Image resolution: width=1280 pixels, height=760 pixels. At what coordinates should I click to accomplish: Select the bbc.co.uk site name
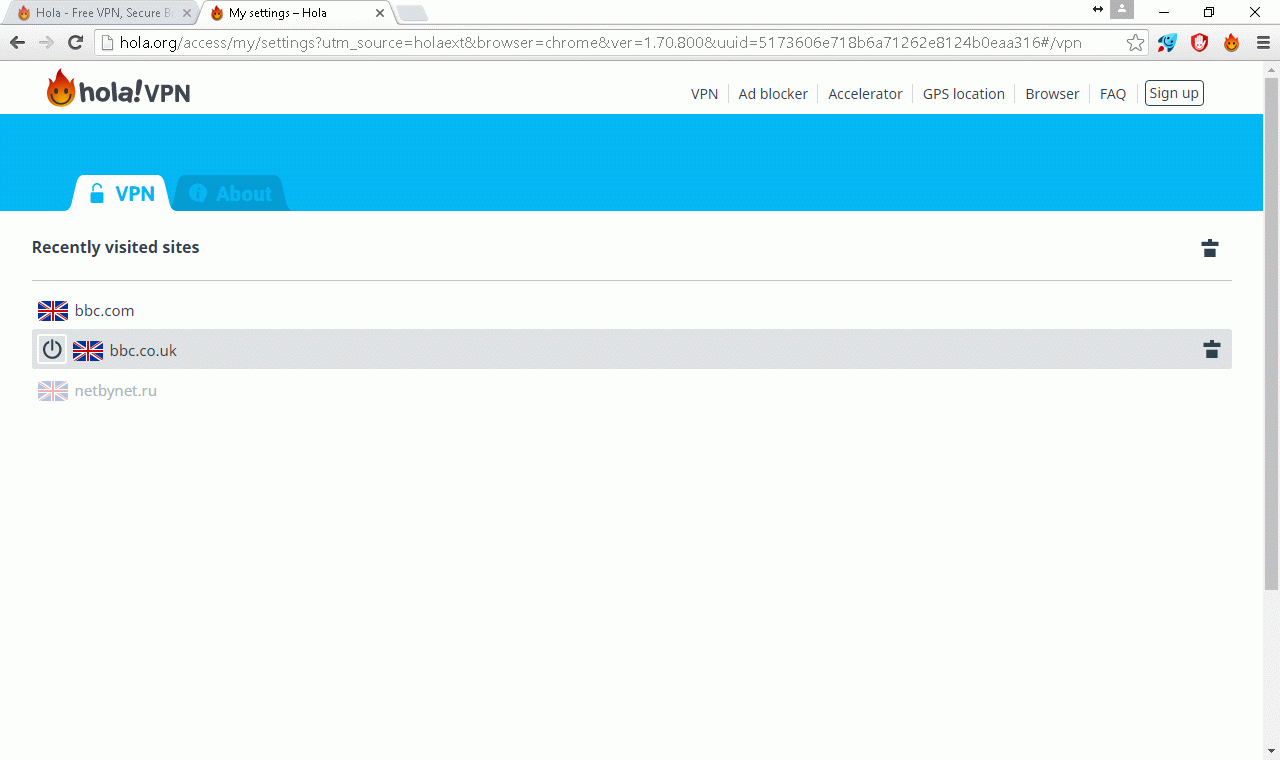(x=143, y=351)
